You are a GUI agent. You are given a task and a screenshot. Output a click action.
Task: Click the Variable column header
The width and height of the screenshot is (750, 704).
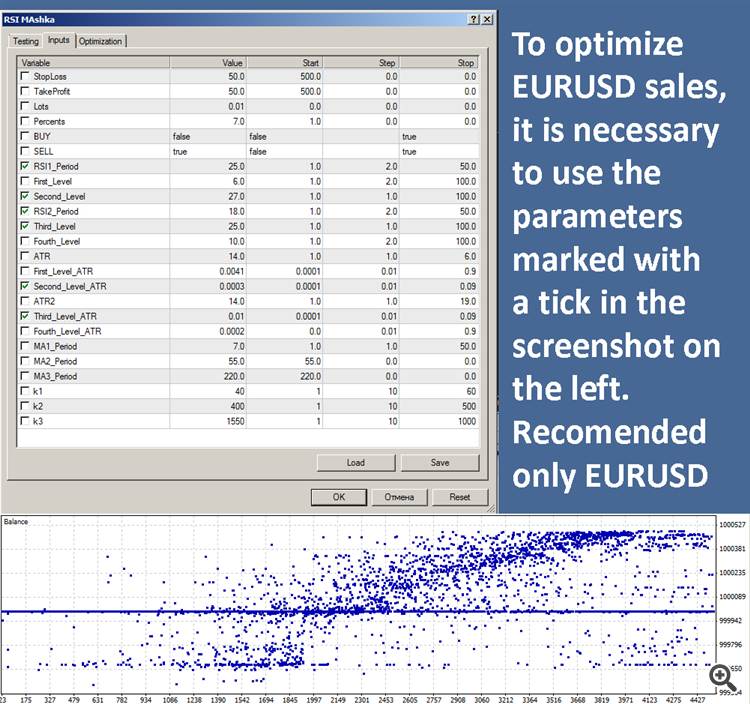click(93, 63)
